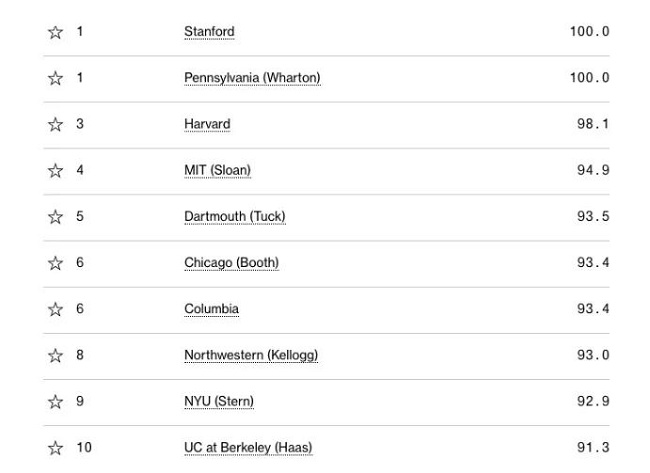Toggle the star next to Harvard
This screenshot has height=473, width=650.
pos(56,124)
